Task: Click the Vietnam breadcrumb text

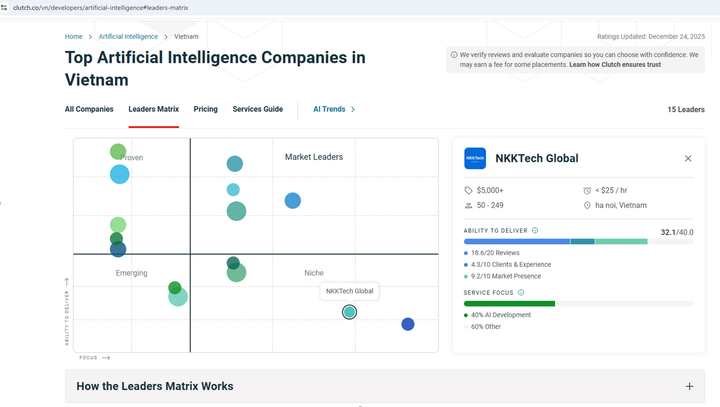Action: pos(186,37)
